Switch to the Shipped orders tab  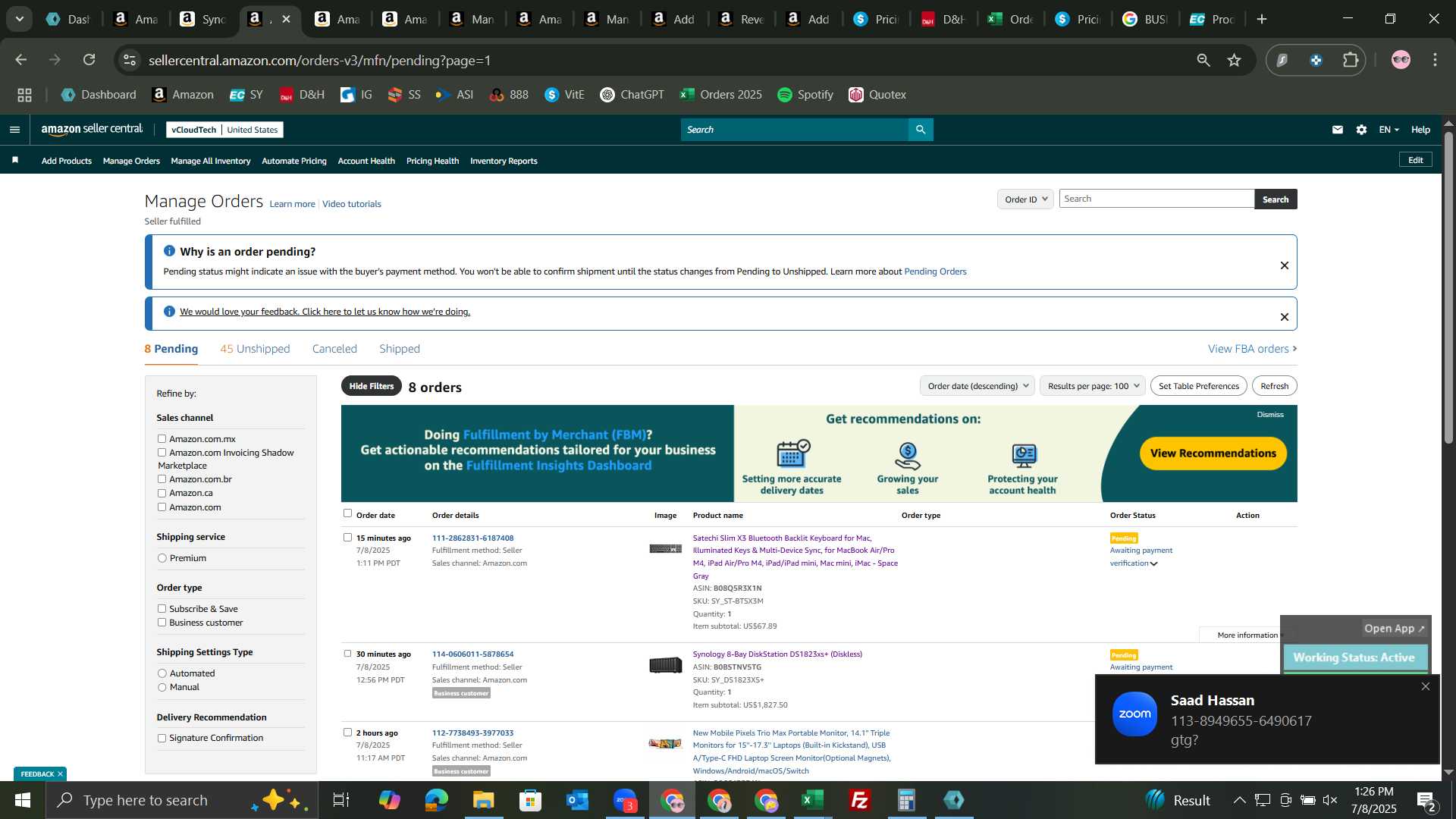click(400, 349)
